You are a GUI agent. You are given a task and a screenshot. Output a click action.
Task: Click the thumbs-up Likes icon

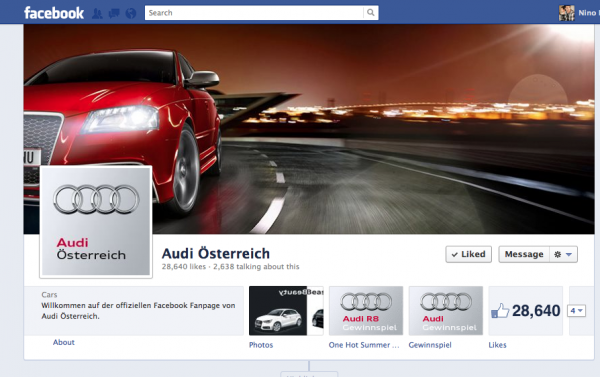[x=500, y=310]
